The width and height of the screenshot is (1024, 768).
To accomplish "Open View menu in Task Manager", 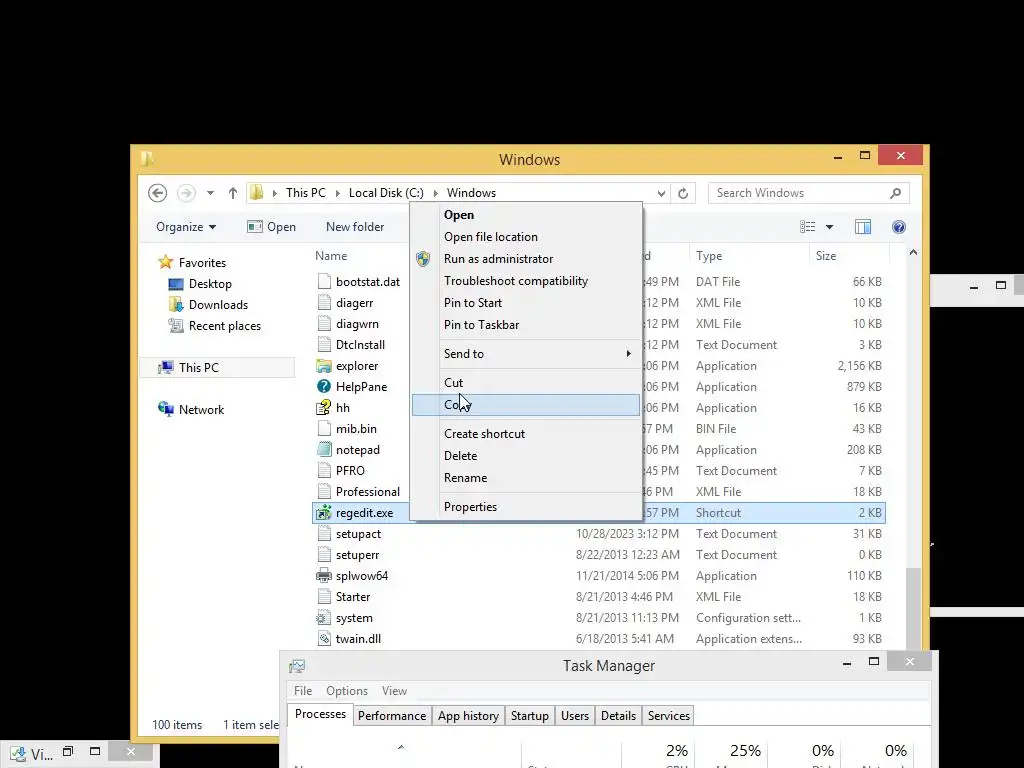I will click(394, 691).
